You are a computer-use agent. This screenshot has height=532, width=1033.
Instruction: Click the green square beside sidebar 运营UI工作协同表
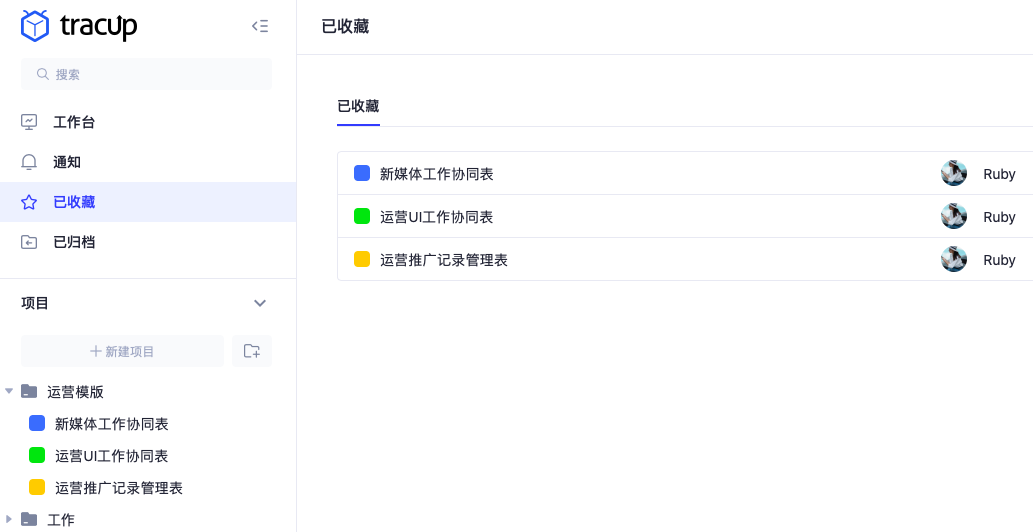(x=37, y=455)
